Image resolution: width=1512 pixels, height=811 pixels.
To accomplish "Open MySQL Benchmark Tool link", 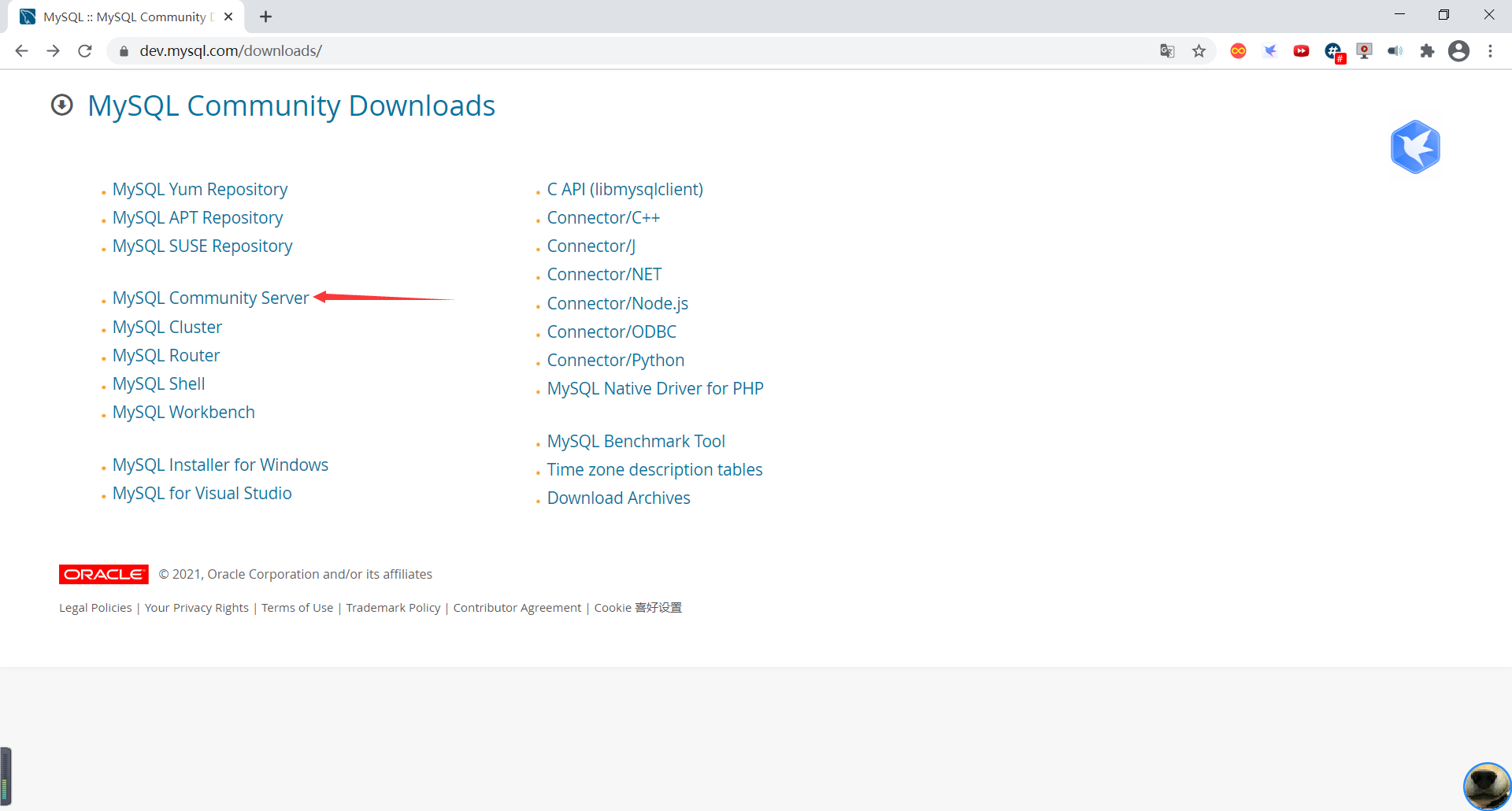I will point(636,442).
